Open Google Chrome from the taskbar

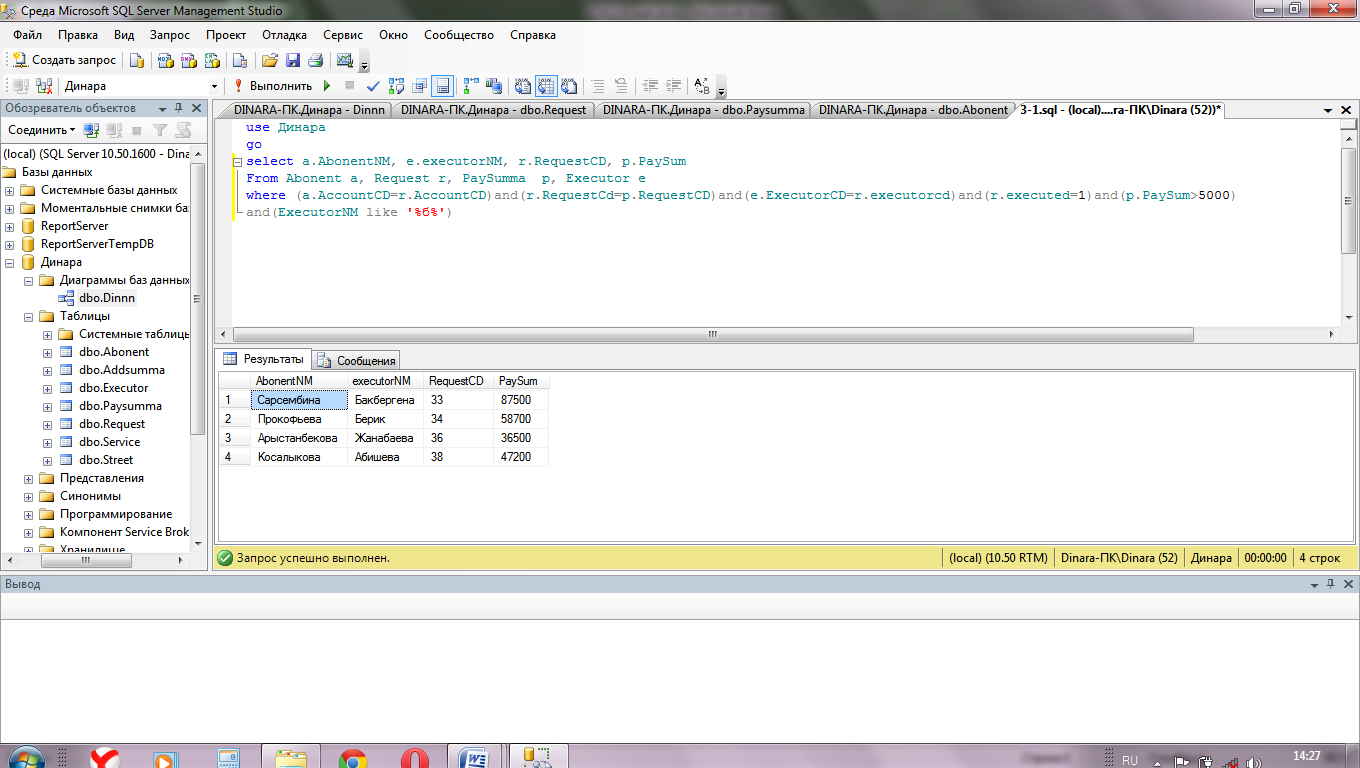(x=352, y=759)
